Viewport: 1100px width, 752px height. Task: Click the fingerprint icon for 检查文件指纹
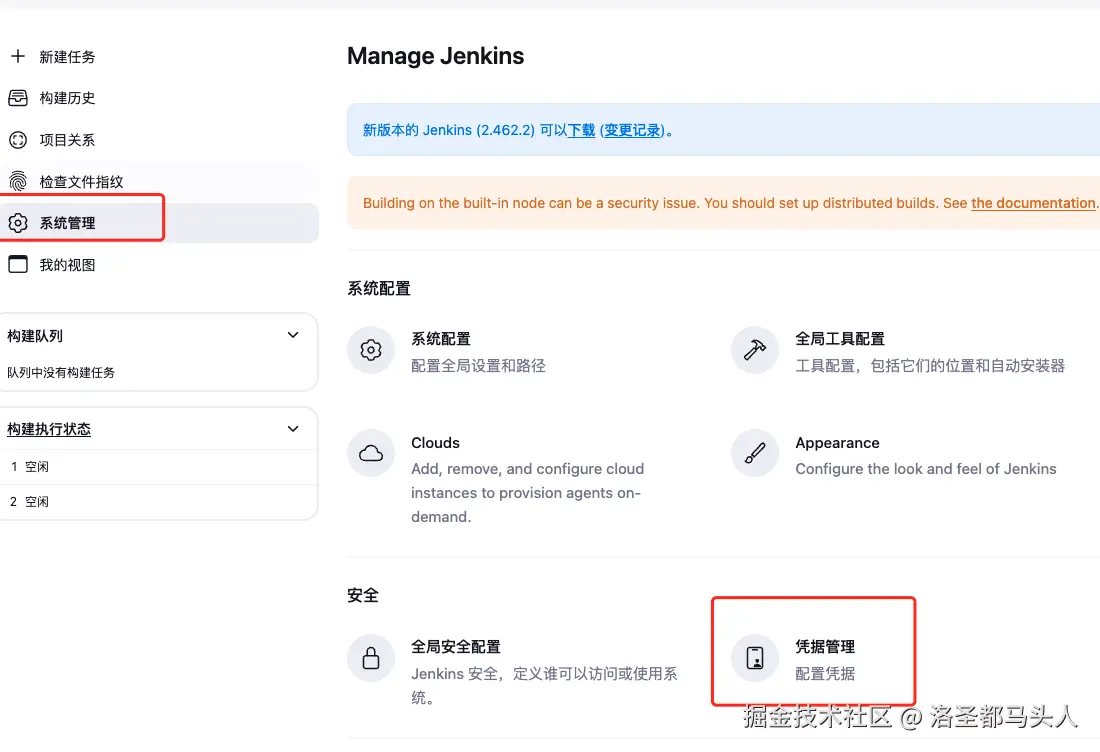tap(18, 181)
